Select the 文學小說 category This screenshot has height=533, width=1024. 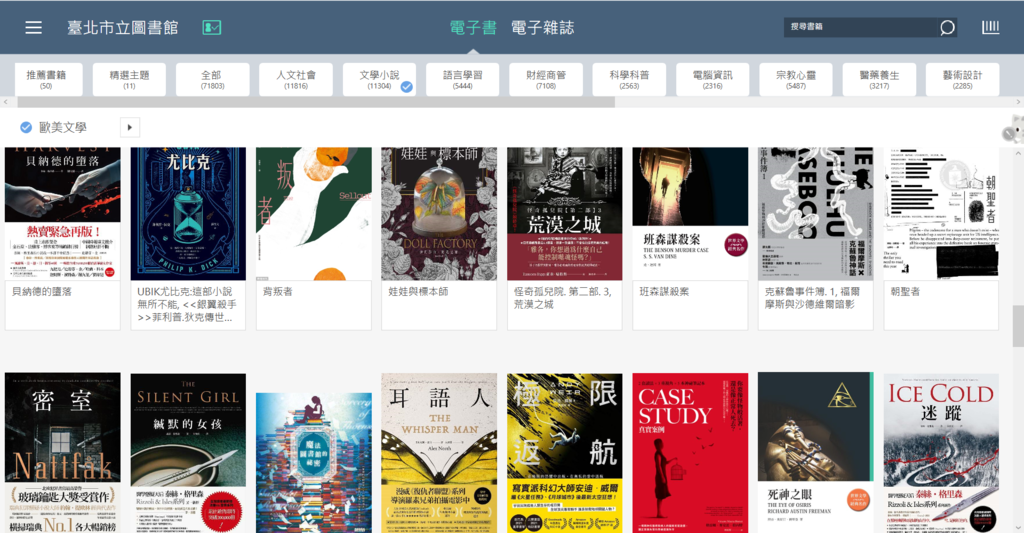coord(379,80)
